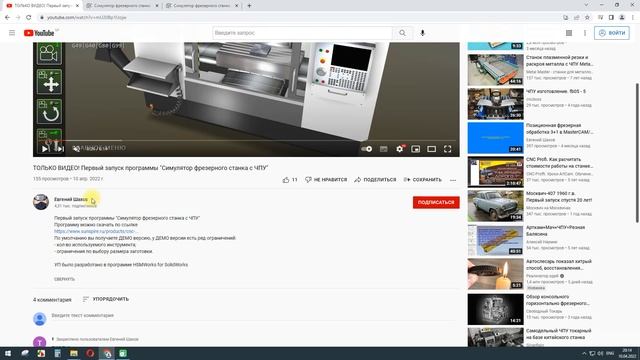The height and width of the screenshot is (360, 640).
Task: Open Евгений Шаков channel name link
Action: (71, 199)
